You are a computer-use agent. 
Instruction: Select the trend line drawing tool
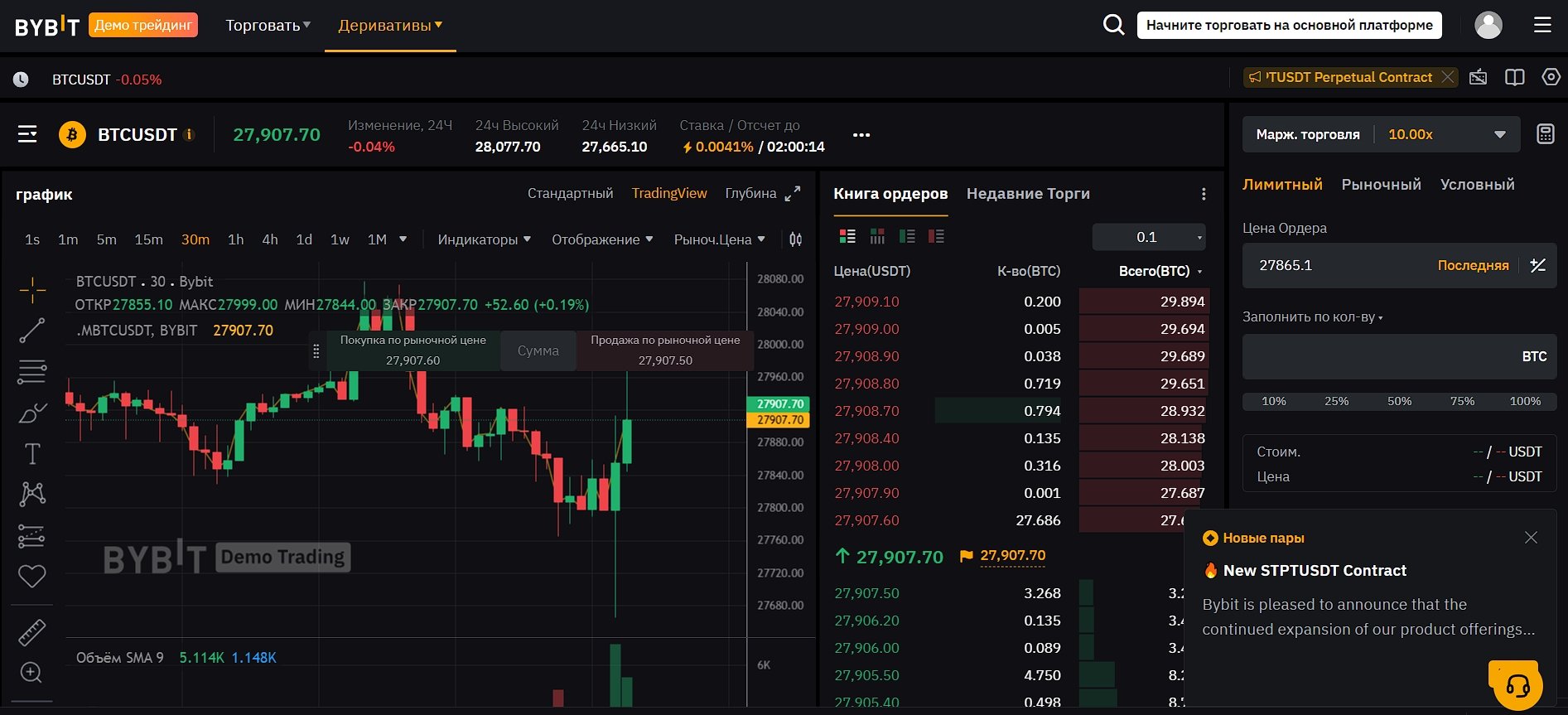point(32,331)
